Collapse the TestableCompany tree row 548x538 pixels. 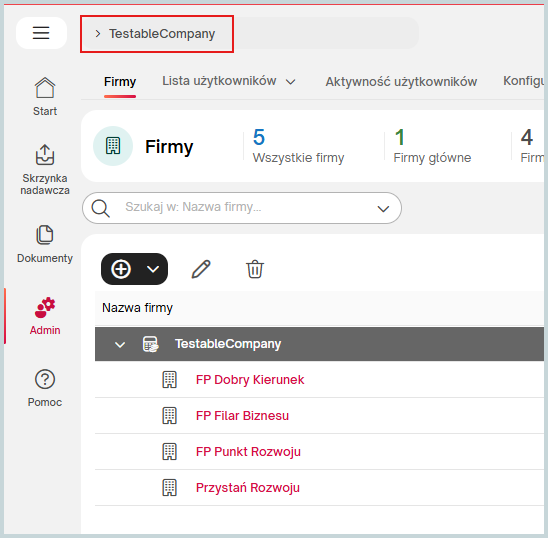pos(120,345)
